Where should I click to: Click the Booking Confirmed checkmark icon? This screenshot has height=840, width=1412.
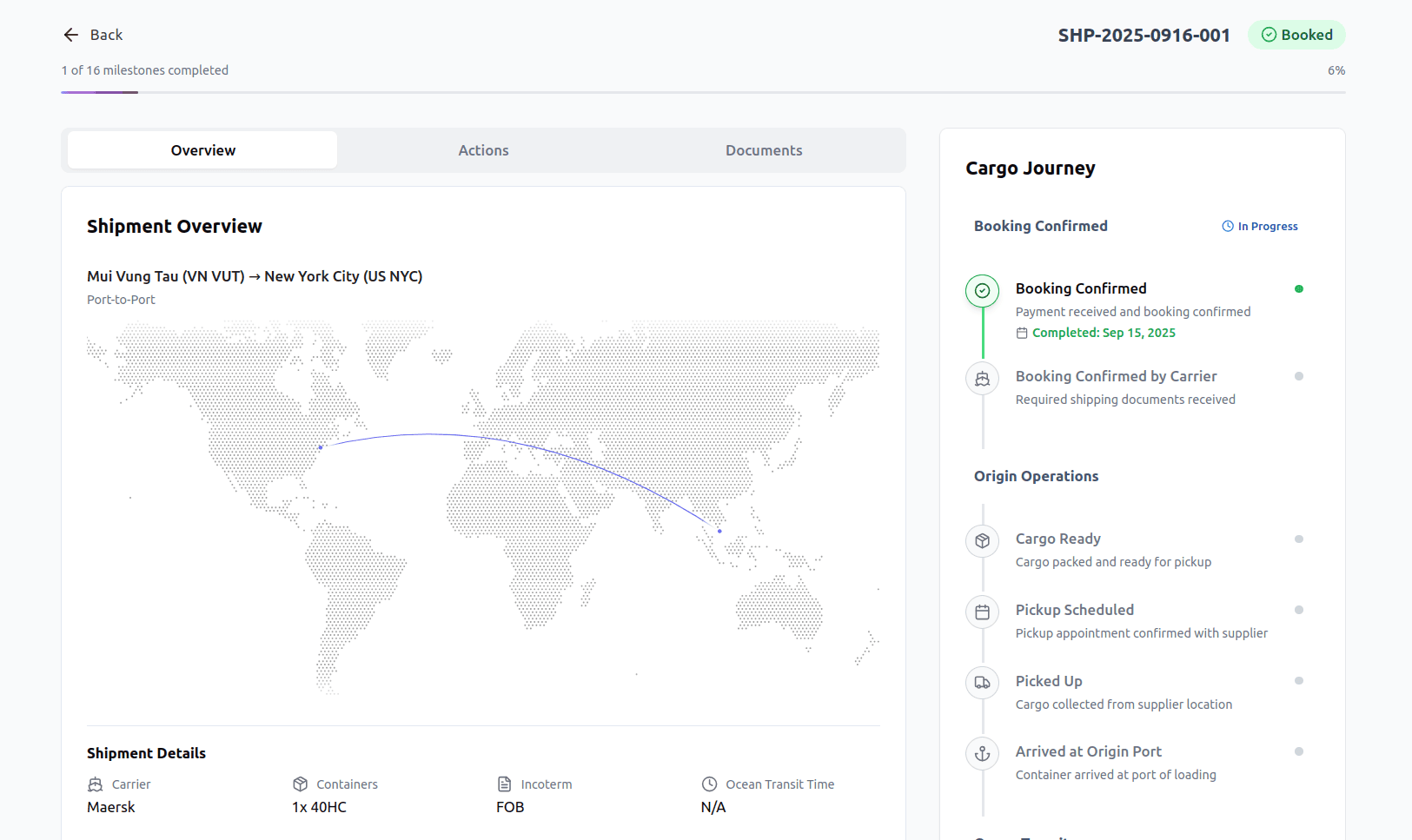[x=982, y=291]
